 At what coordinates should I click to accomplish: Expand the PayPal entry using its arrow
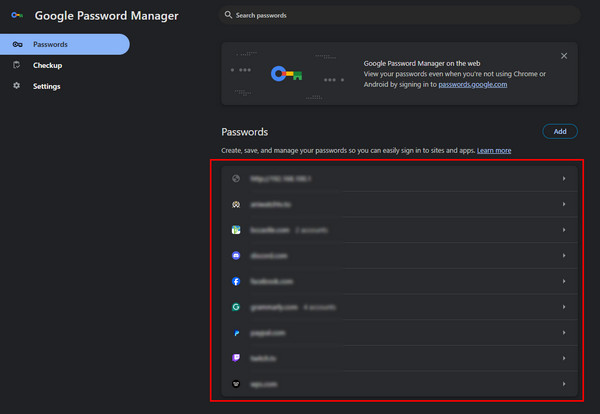(564, 333)
